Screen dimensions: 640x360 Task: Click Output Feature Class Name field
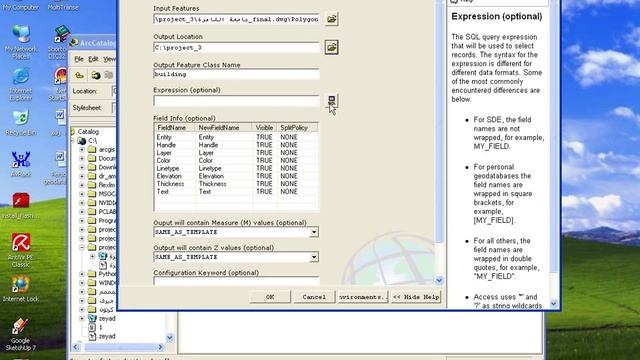tap(236, 74)
